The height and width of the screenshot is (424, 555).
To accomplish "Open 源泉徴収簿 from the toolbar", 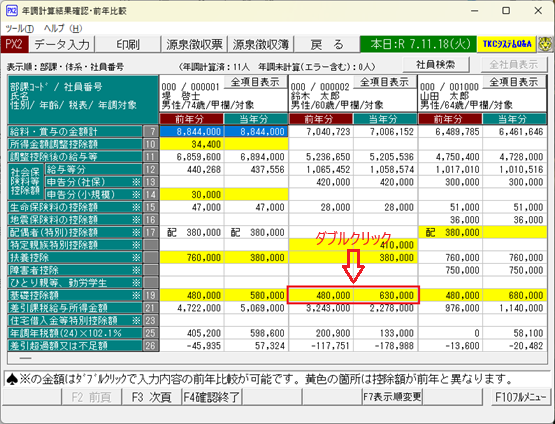I will [x=261, y=44].
